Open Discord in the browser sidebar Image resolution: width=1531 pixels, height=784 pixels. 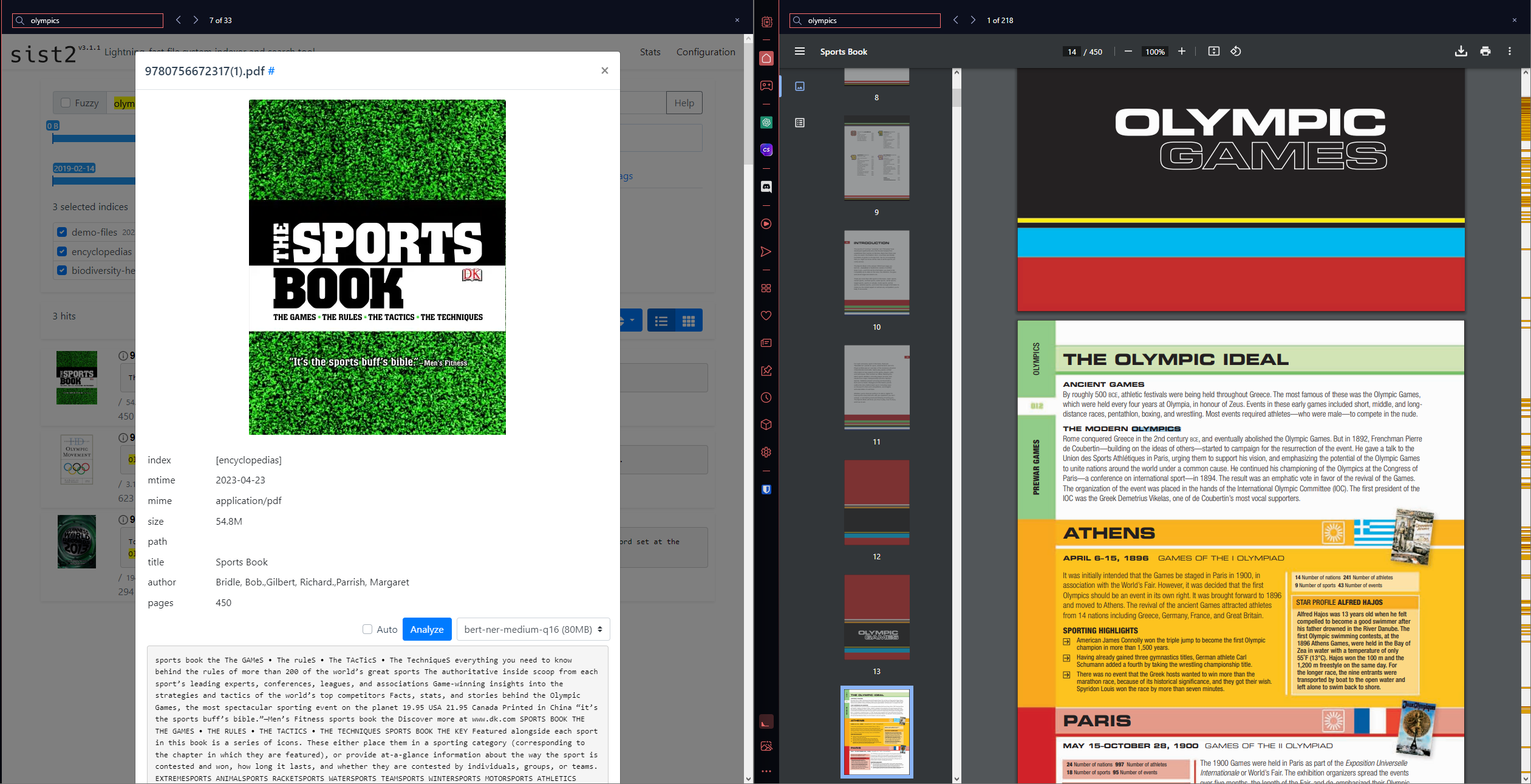[766, 187]
